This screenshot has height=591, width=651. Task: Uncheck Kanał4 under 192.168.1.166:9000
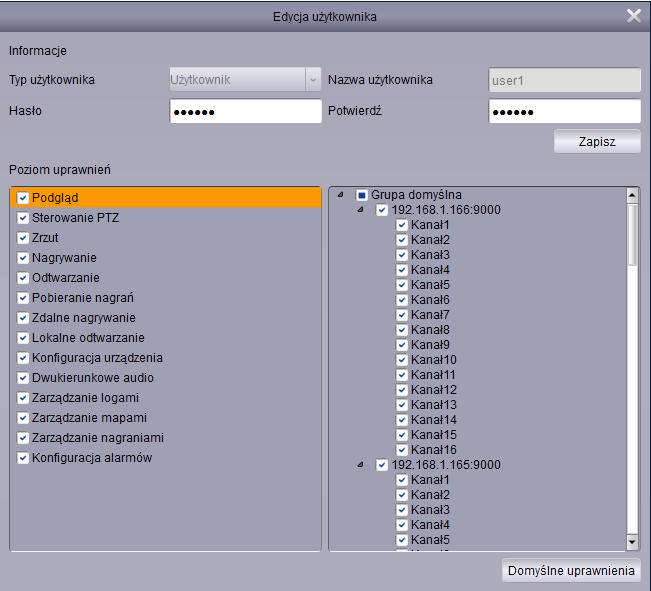[x=401, y=270]
